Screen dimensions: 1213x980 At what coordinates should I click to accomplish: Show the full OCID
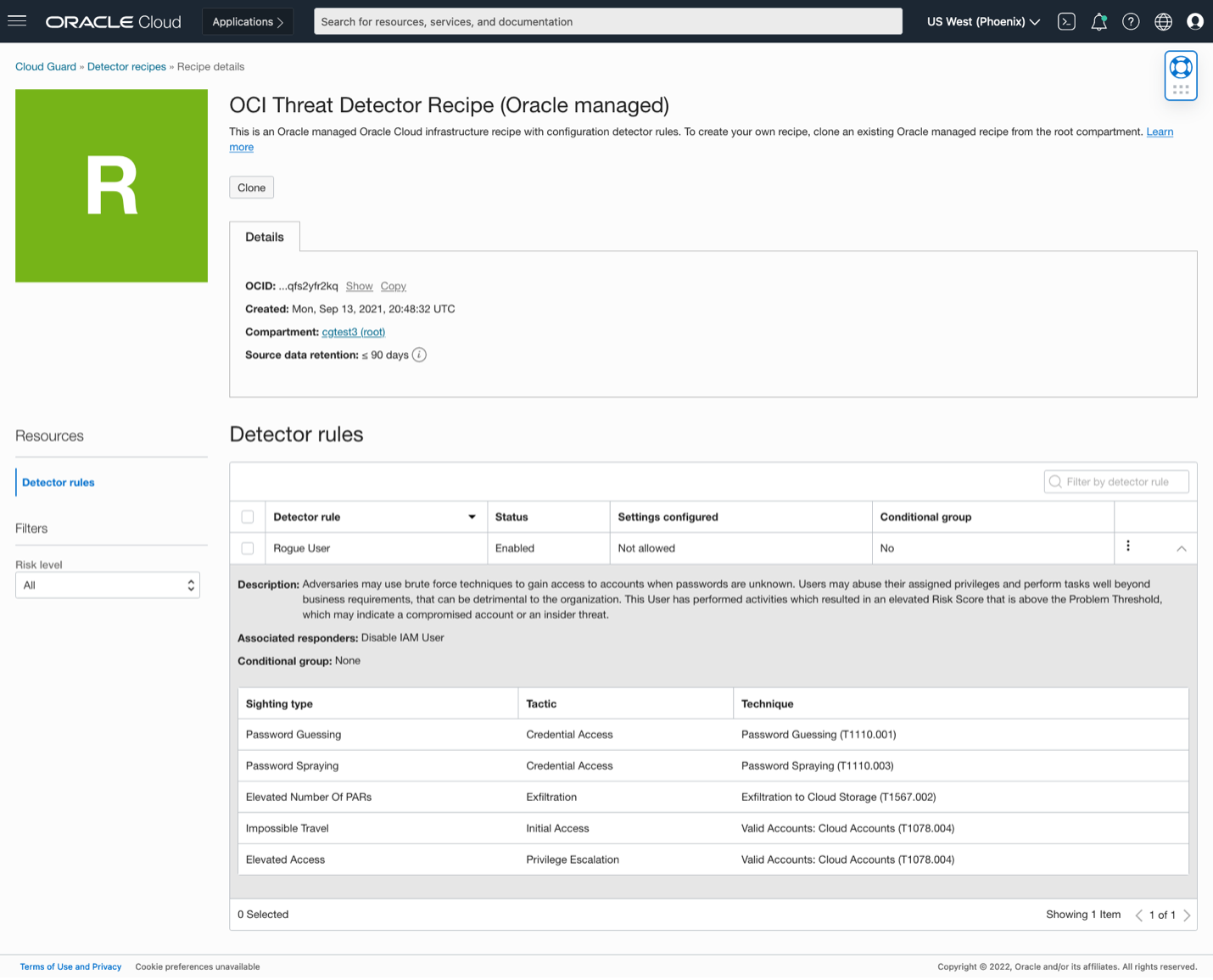[359, 287]
